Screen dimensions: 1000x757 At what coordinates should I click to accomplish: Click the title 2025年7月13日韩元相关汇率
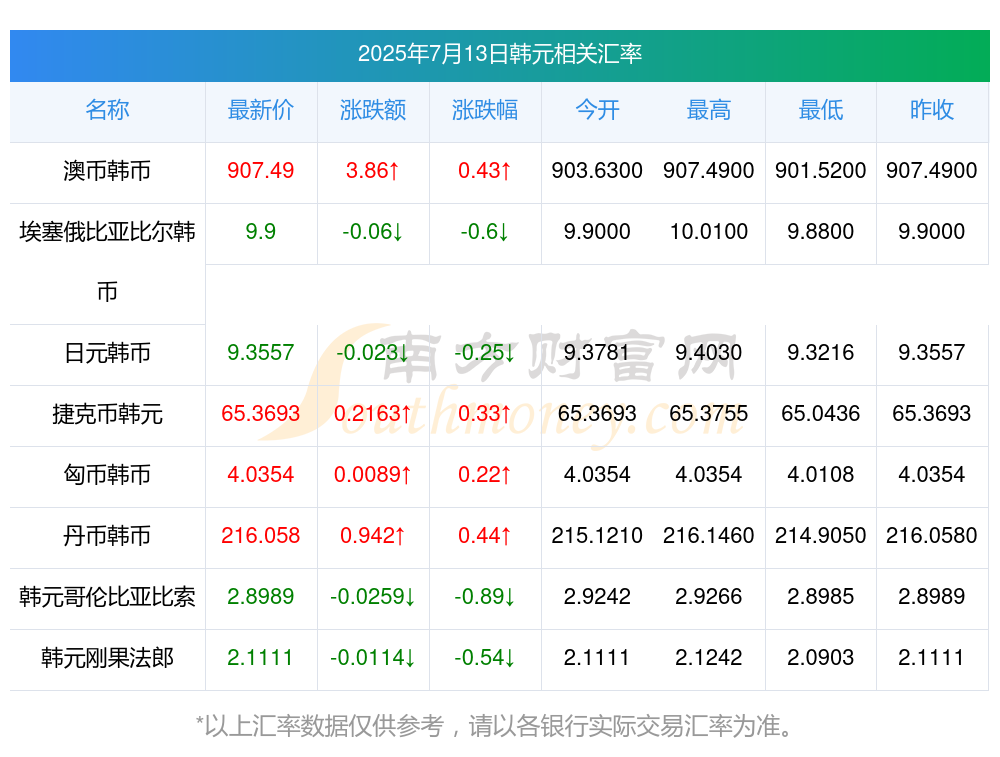click(x=499, y=54)
